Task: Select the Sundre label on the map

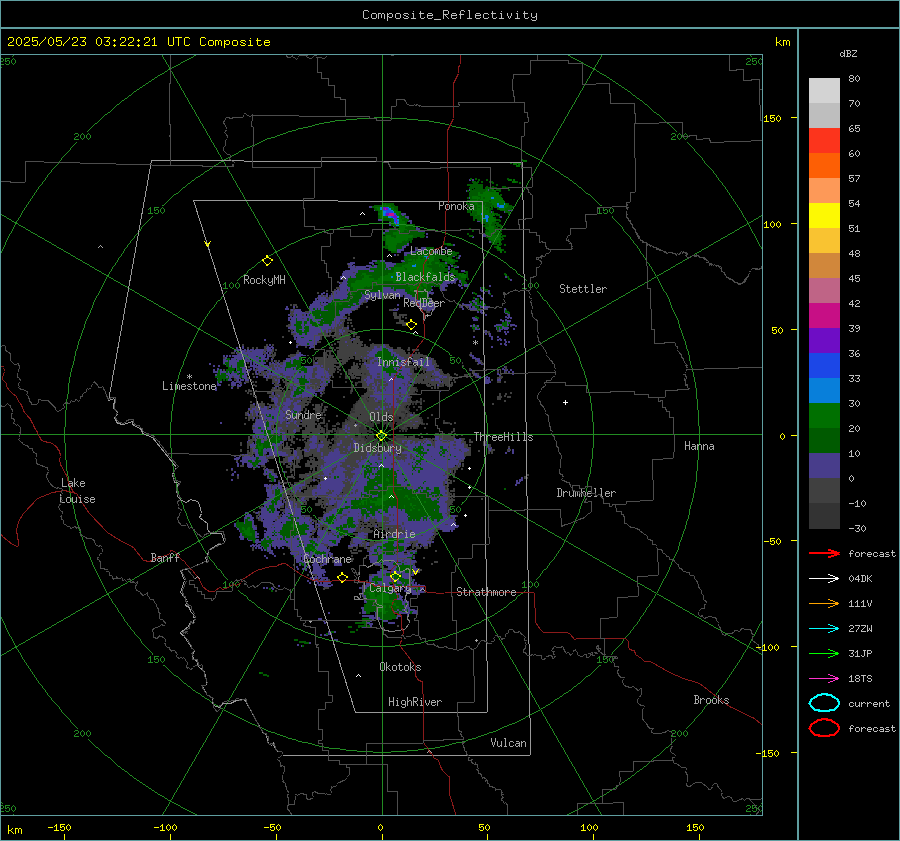Action: (303, 414)
